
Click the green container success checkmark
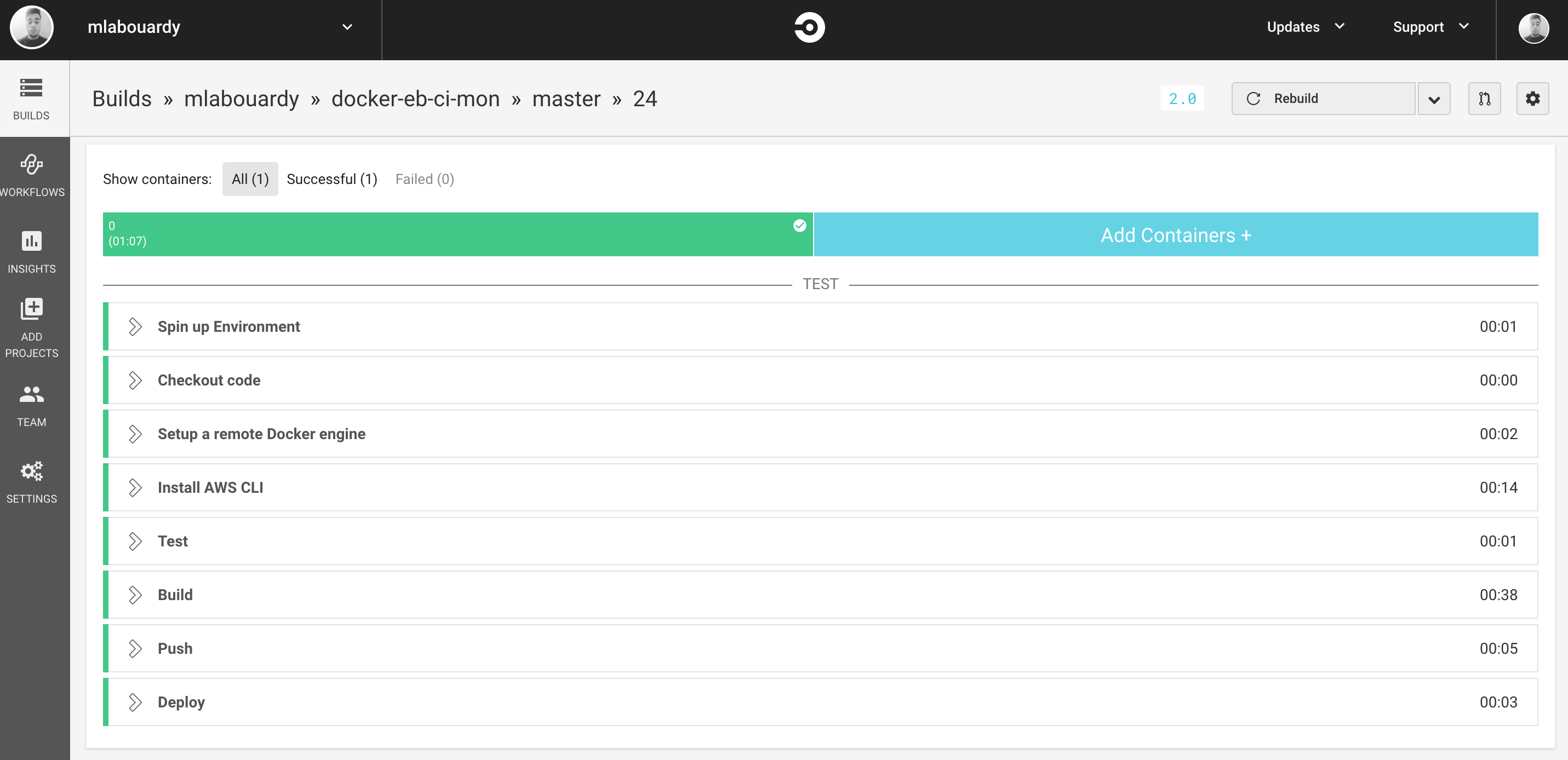(x=799, y=226)
